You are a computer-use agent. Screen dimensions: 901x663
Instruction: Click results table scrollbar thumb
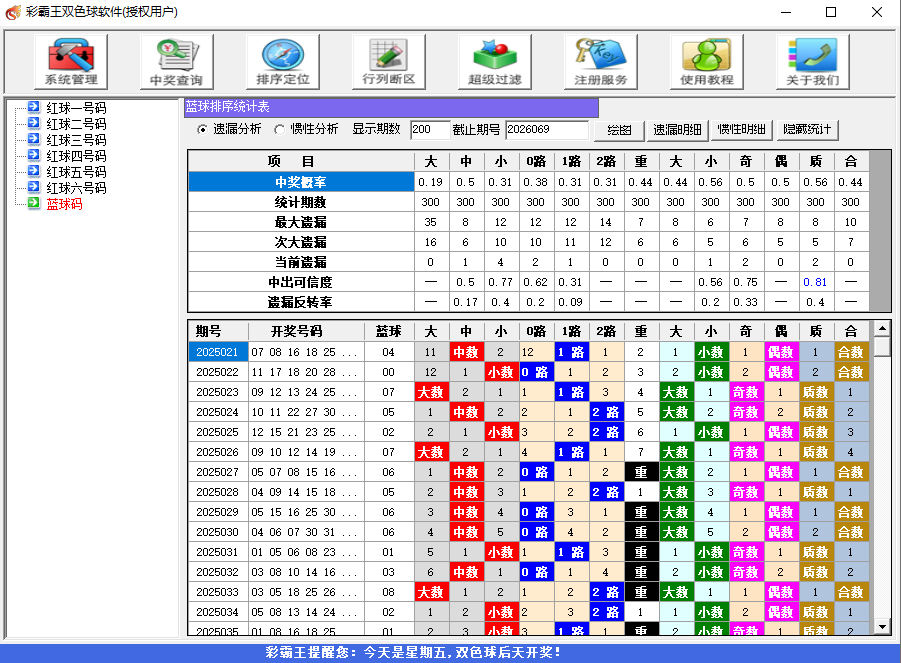[x=882, y=346]
